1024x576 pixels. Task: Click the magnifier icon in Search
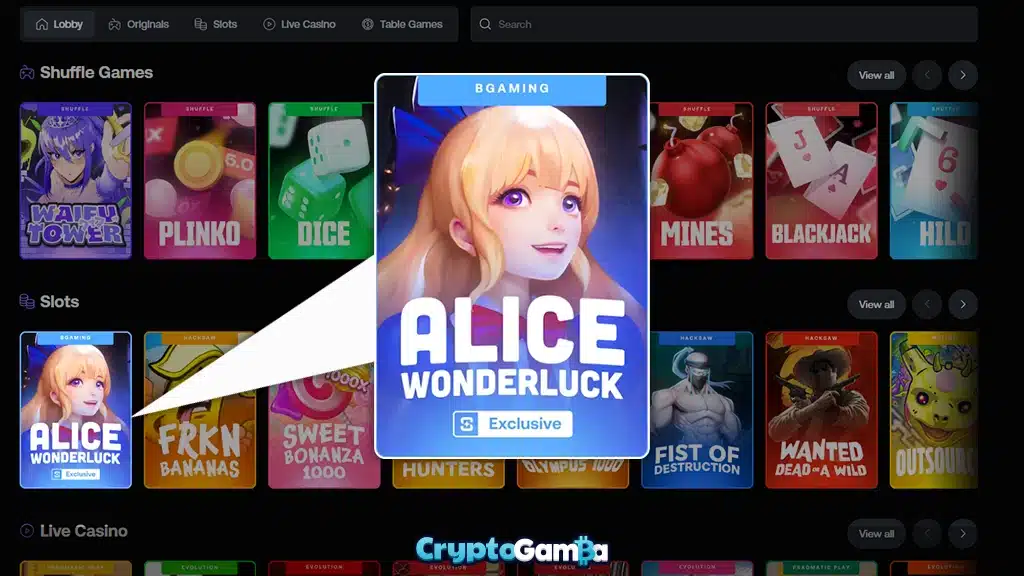pyautogui.click(x=485, y=24)
